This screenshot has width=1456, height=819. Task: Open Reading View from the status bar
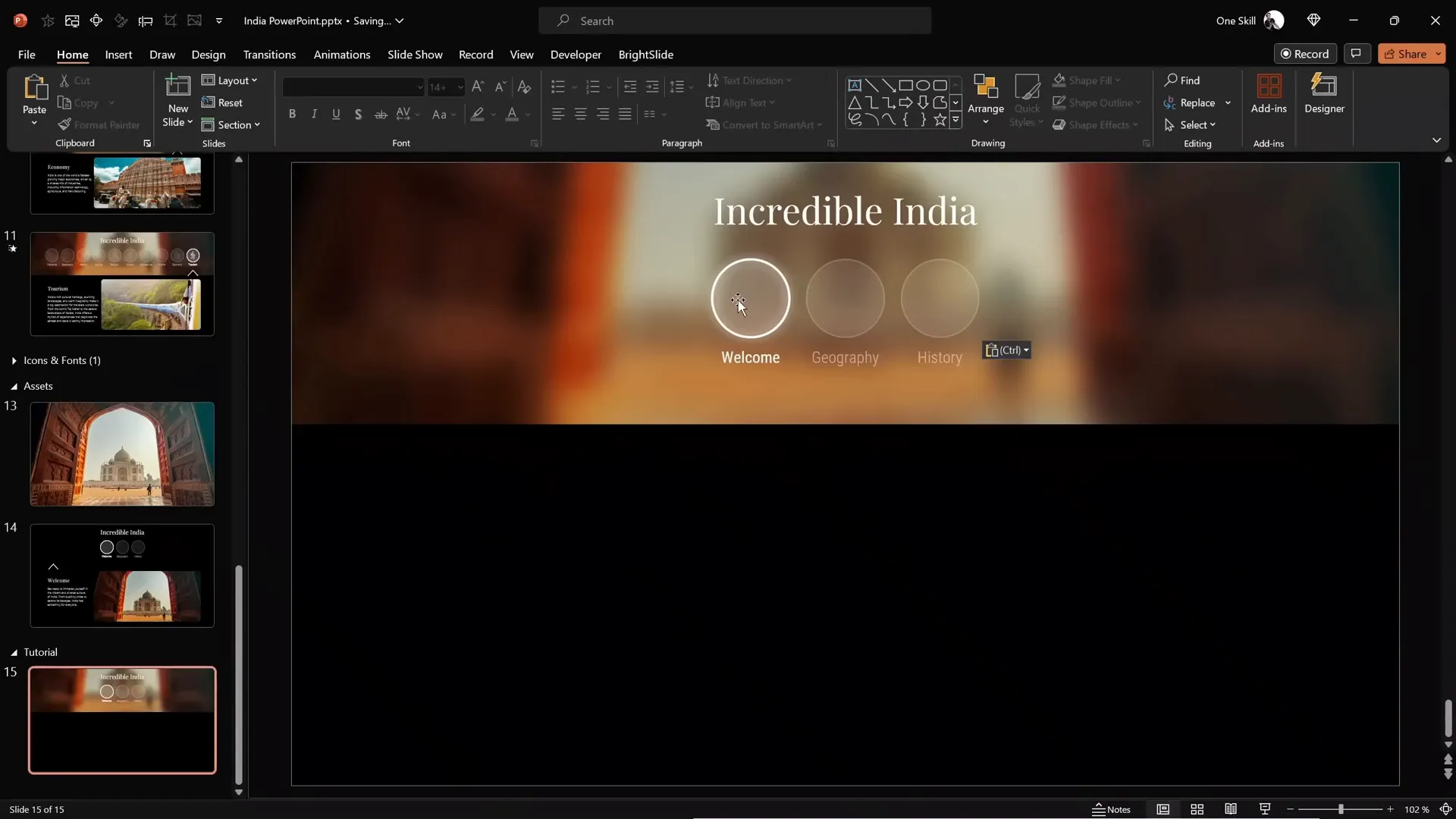click(x=1231, y=809)
